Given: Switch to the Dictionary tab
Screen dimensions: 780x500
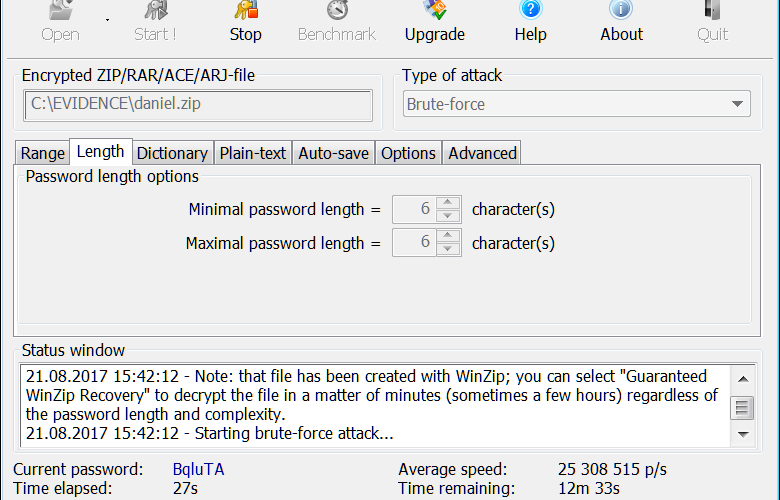Looking at the screenshot, I should pyautogui.click(x=172, y=153).
